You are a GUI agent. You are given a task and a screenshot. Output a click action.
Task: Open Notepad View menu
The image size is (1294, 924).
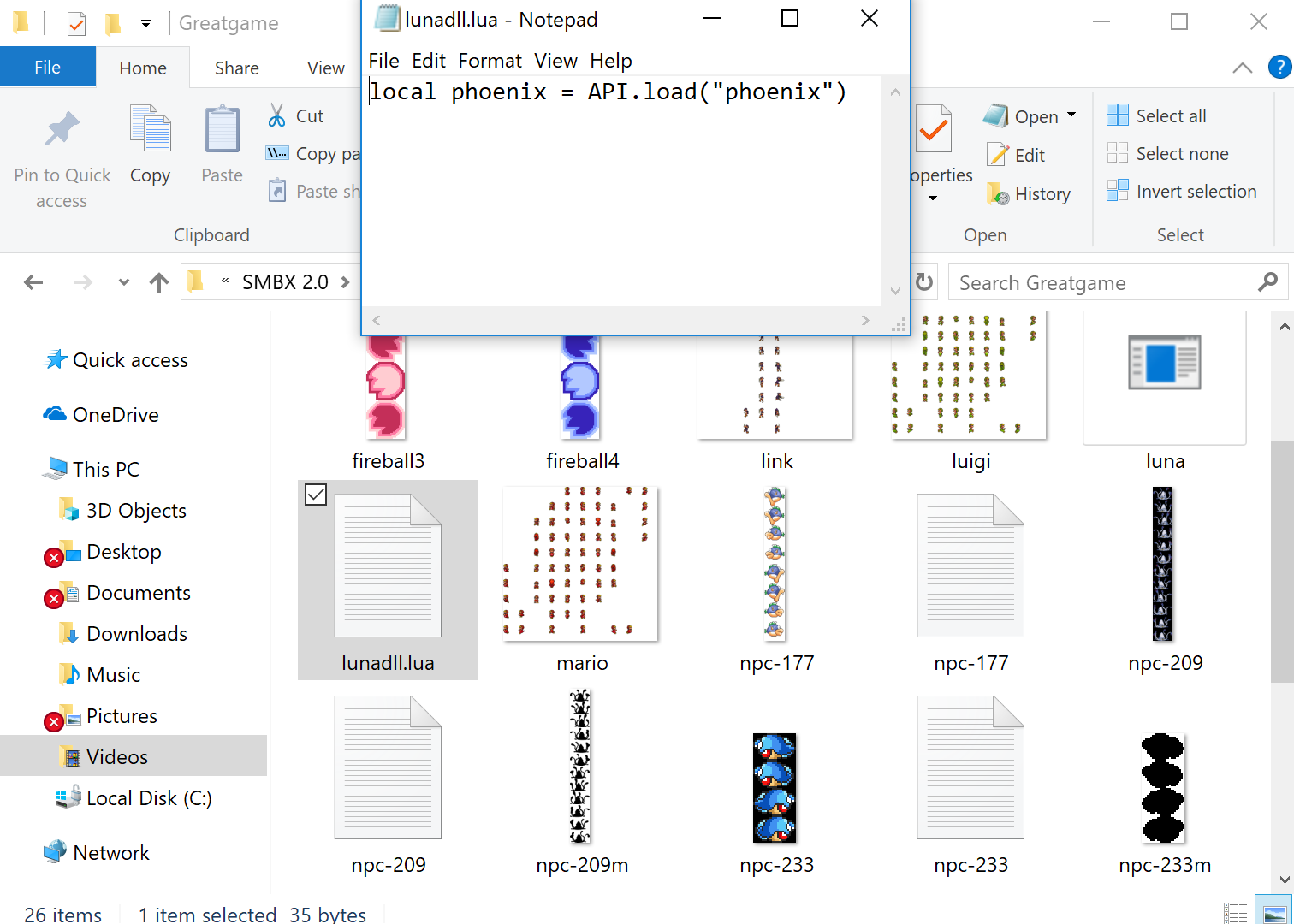click(555, 61)
